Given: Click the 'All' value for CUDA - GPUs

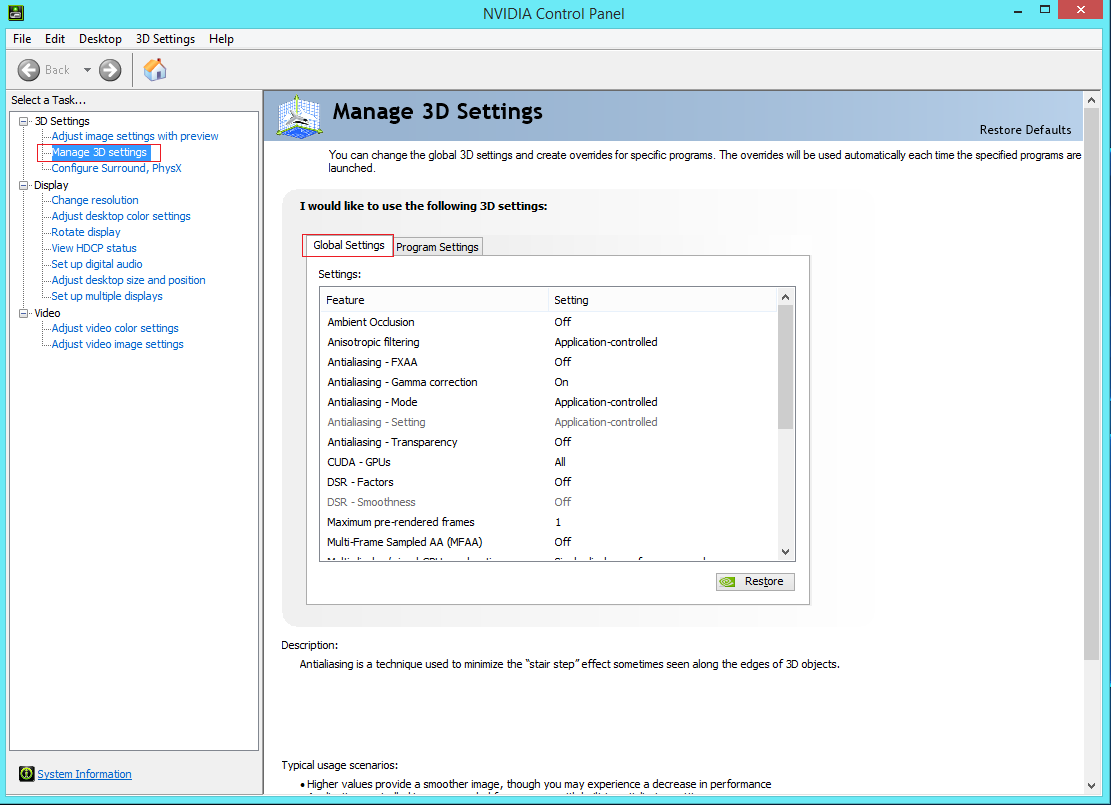Looking at the screenshot, I should 560,462.
